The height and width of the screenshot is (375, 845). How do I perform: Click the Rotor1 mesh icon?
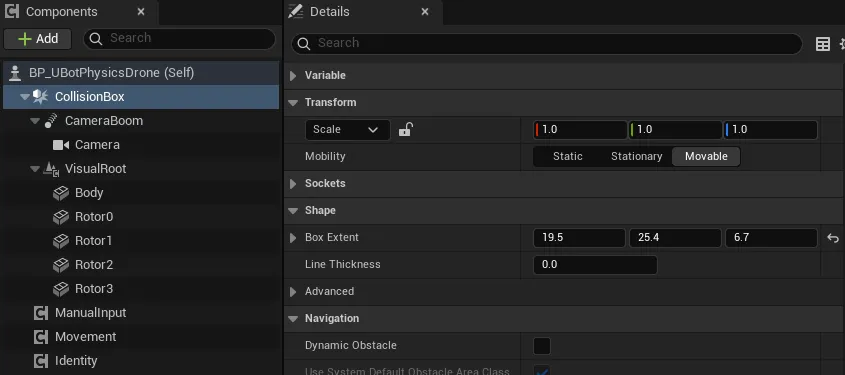click(x=61, y=241)
